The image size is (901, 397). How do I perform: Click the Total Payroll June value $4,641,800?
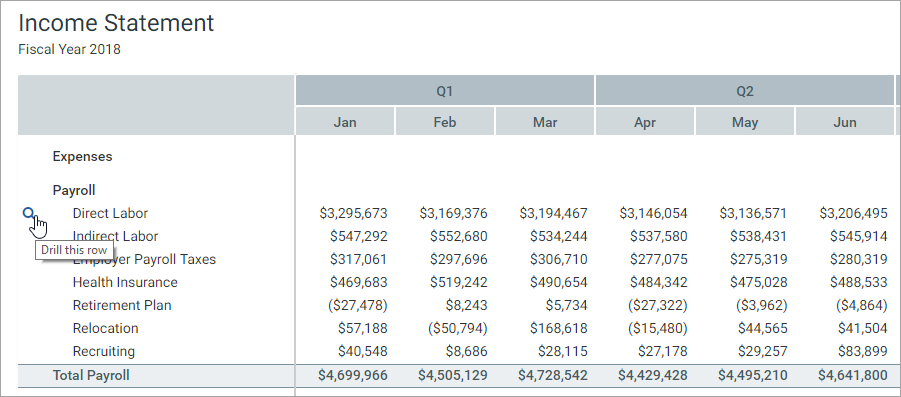pos(853,375)
